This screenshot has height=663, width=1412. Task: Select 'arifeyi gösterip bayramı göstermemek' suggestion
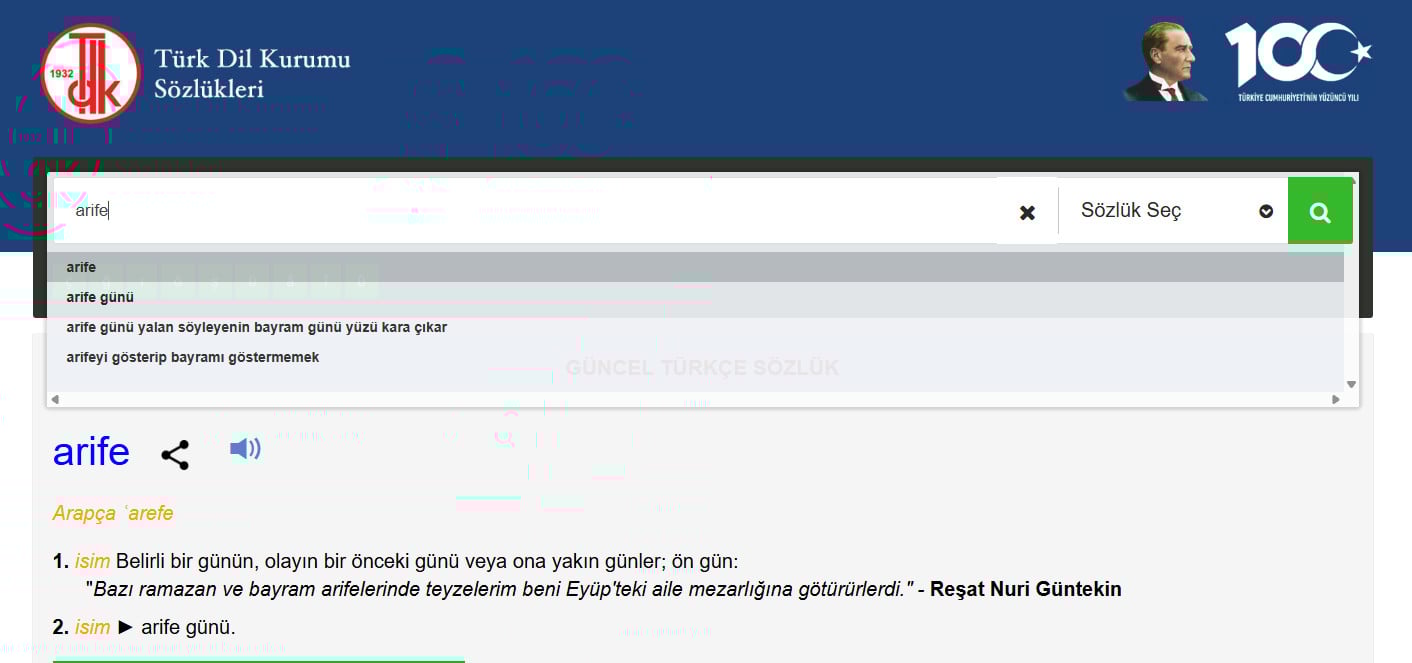click(x=193, y=357)
